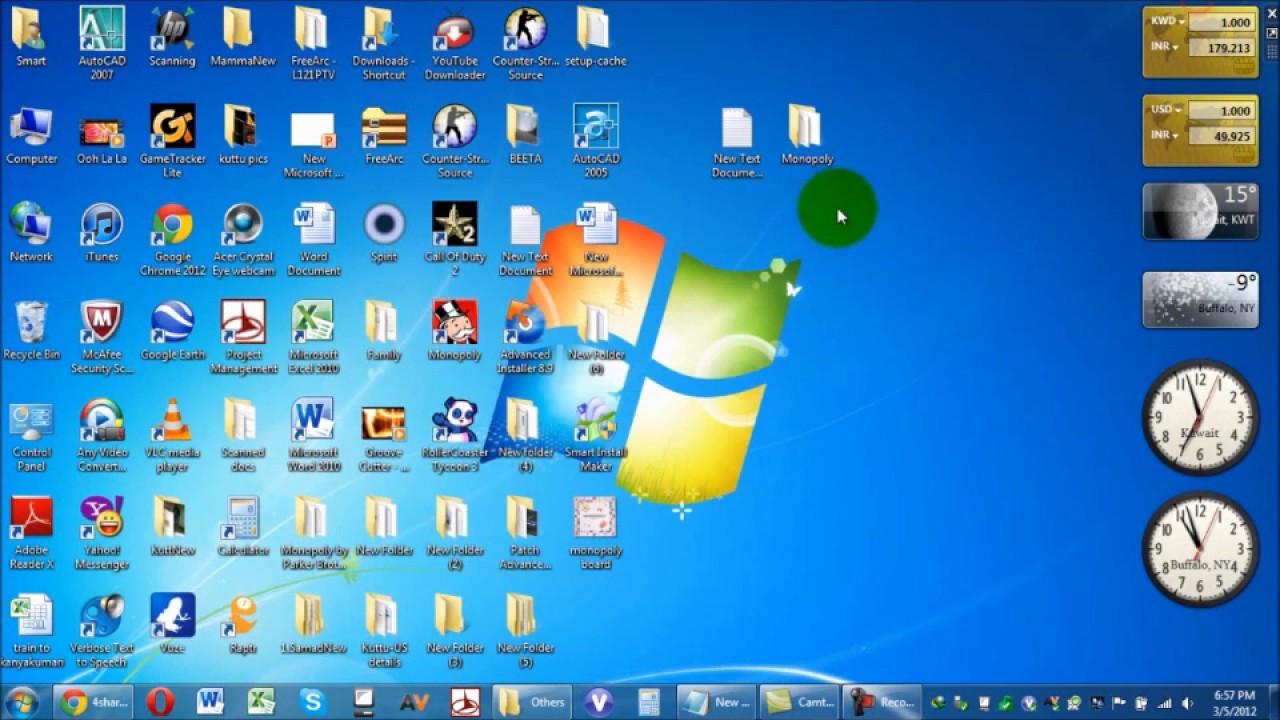
Task: Open the AutoCAD 2007 desktop shortcut
Action: [x=102, y=44]
